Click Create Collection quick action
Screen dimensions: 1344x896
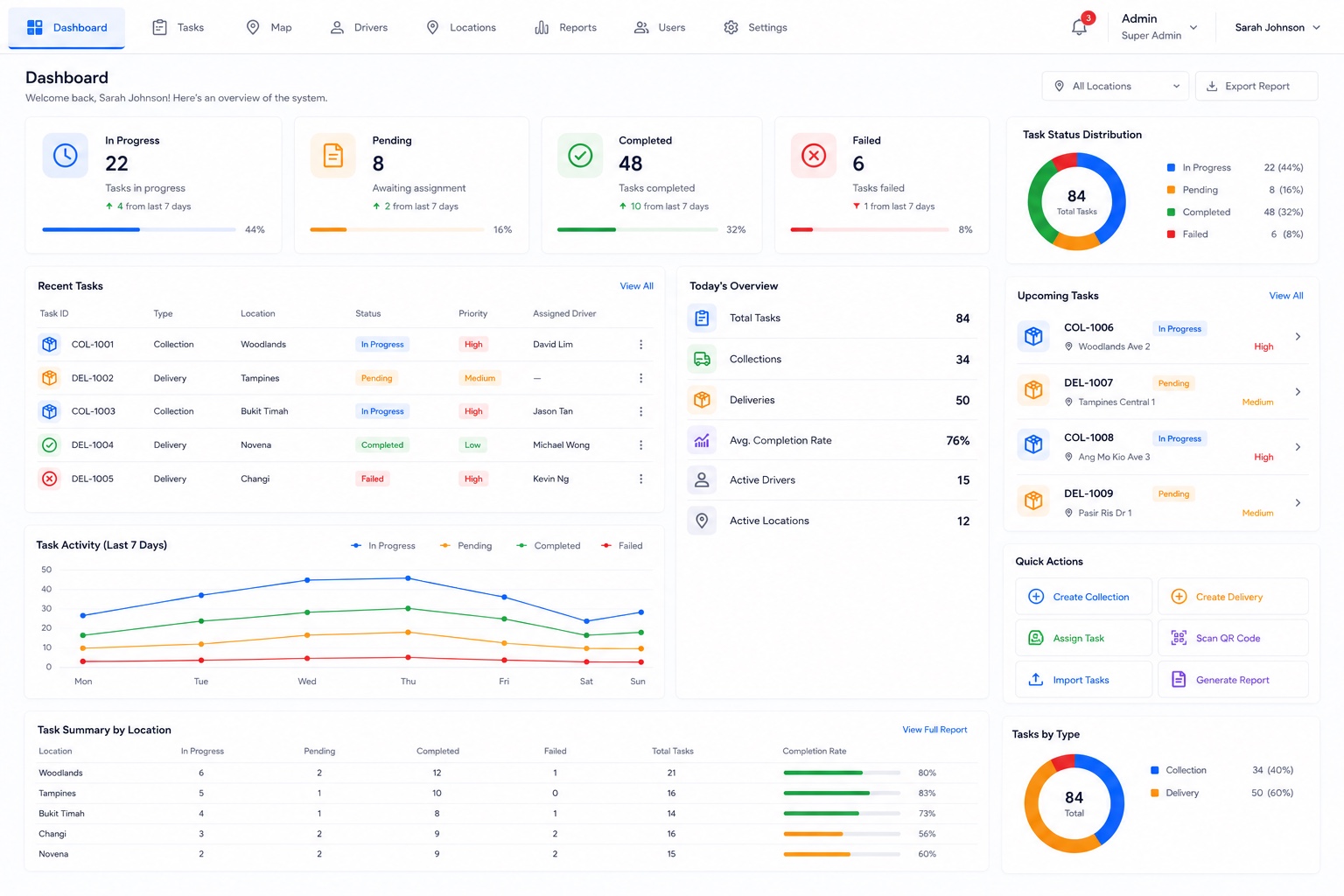tap(1083, 597)
